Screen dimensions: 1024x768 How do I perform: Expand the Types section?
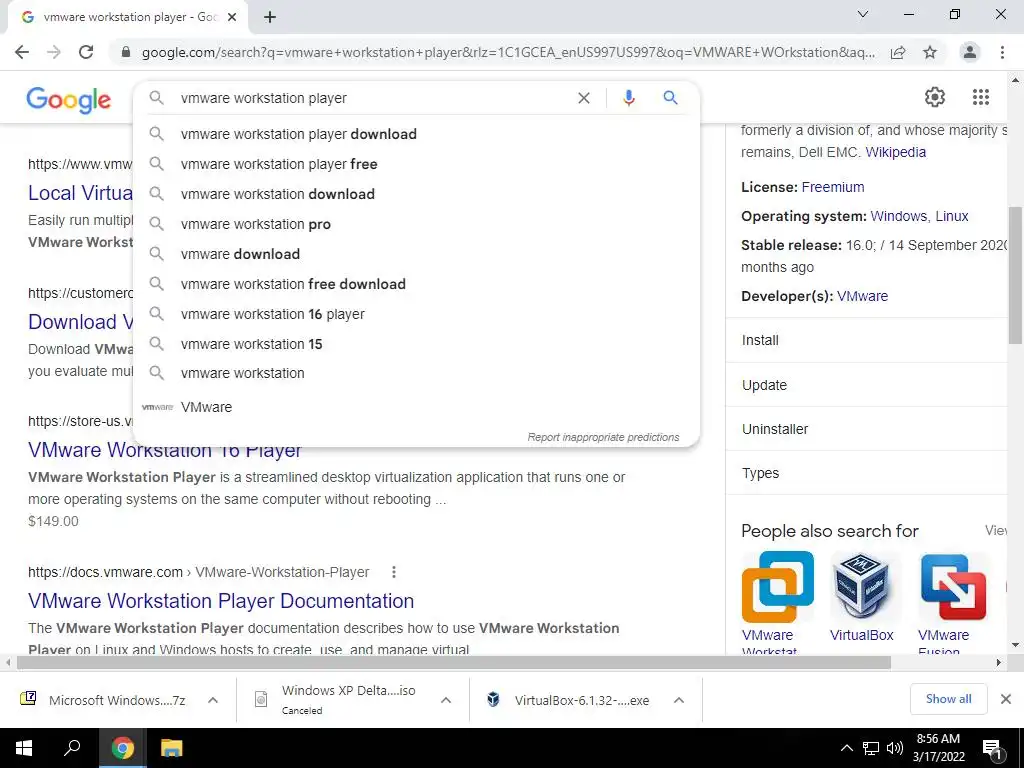click(x=867, y=473)
